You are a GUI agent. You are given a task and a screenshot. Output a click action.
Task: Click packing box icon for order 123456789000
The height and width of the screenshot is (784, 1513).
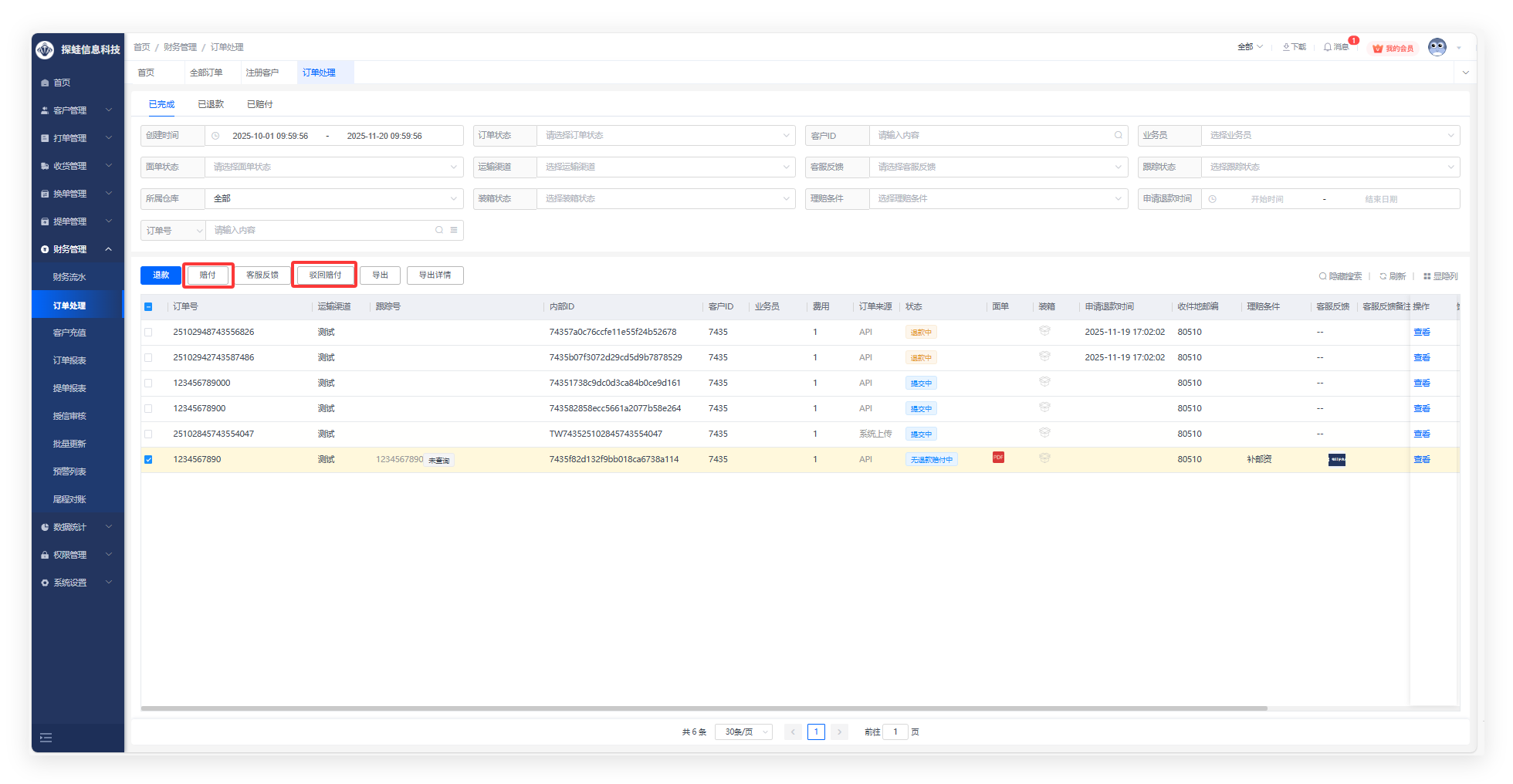pos(1044,382)
